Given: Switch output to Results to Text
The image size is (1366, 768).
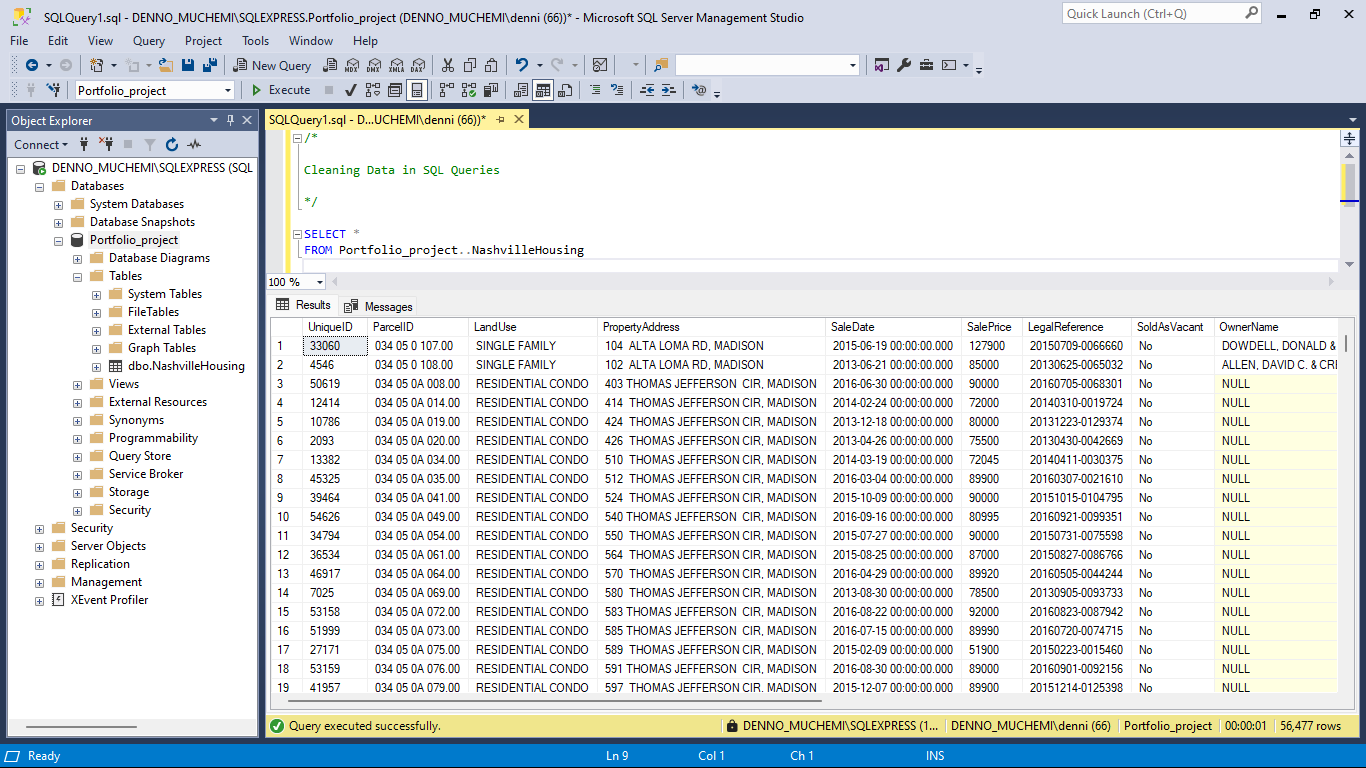Looking at the screenshot, I should click(521, 90).
